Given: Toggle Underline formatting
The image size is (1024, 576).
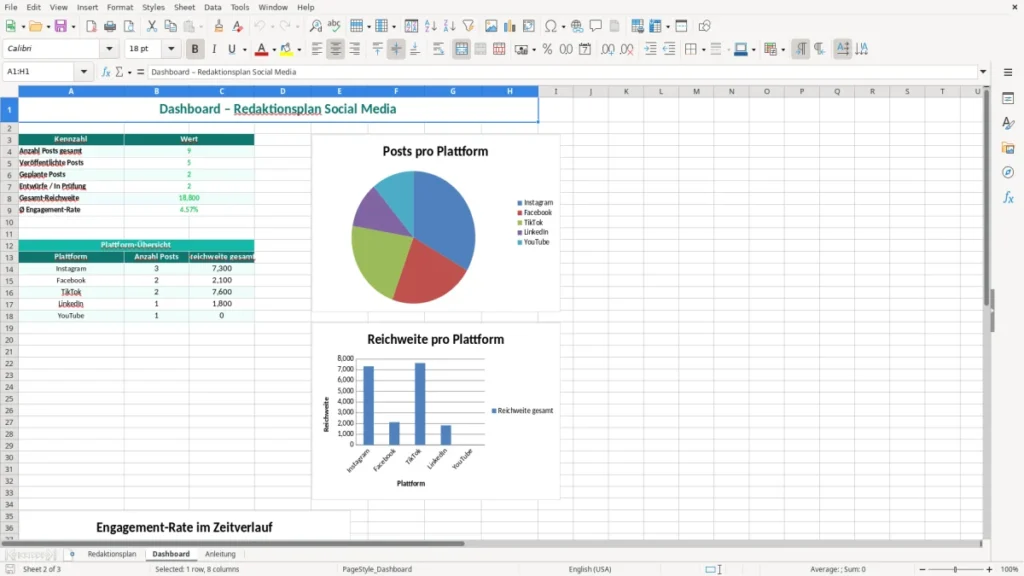Looking at the screenshot, I should (x=231, y=49).
